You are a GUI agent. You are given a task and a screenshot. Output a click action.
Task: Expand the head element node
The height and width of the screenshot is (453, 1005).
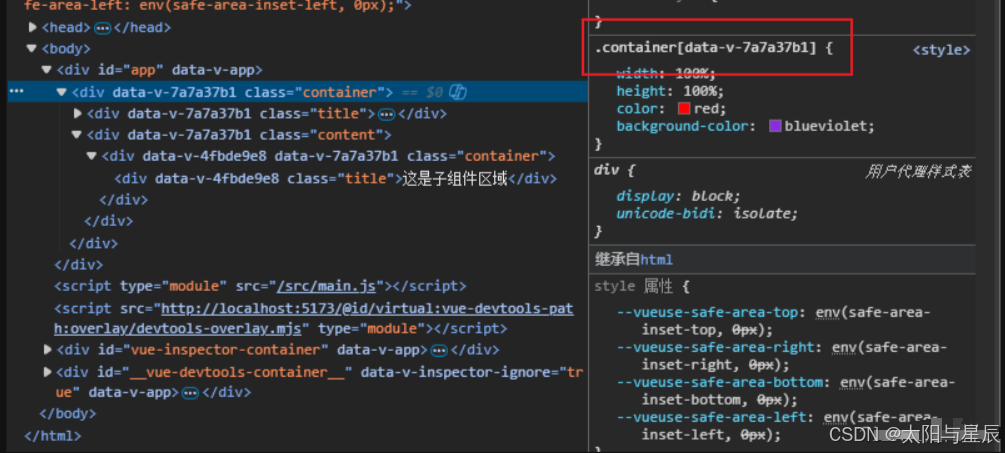coord(33,28)
